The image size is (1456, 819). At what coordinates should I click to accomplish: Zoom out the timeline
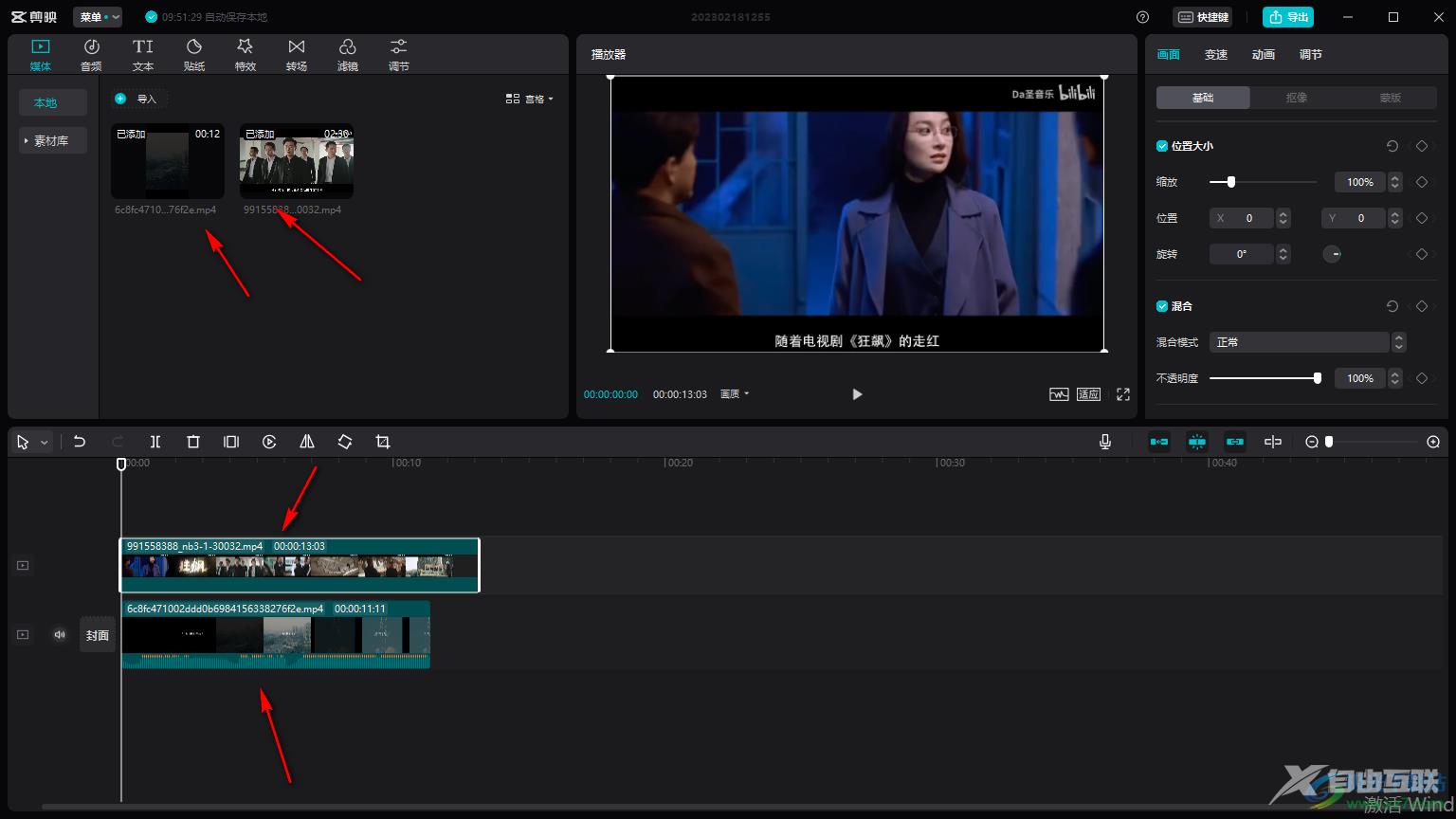(1312, 442)
